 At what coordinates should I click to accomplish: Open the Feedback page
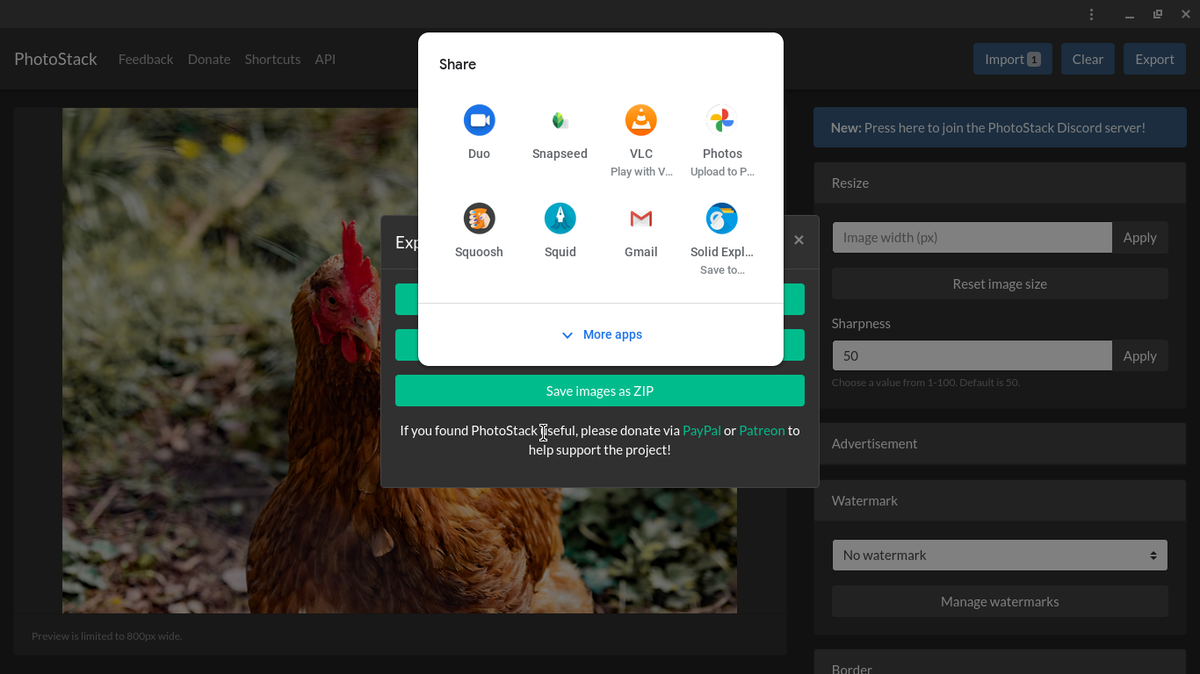(x=145, y=59)
